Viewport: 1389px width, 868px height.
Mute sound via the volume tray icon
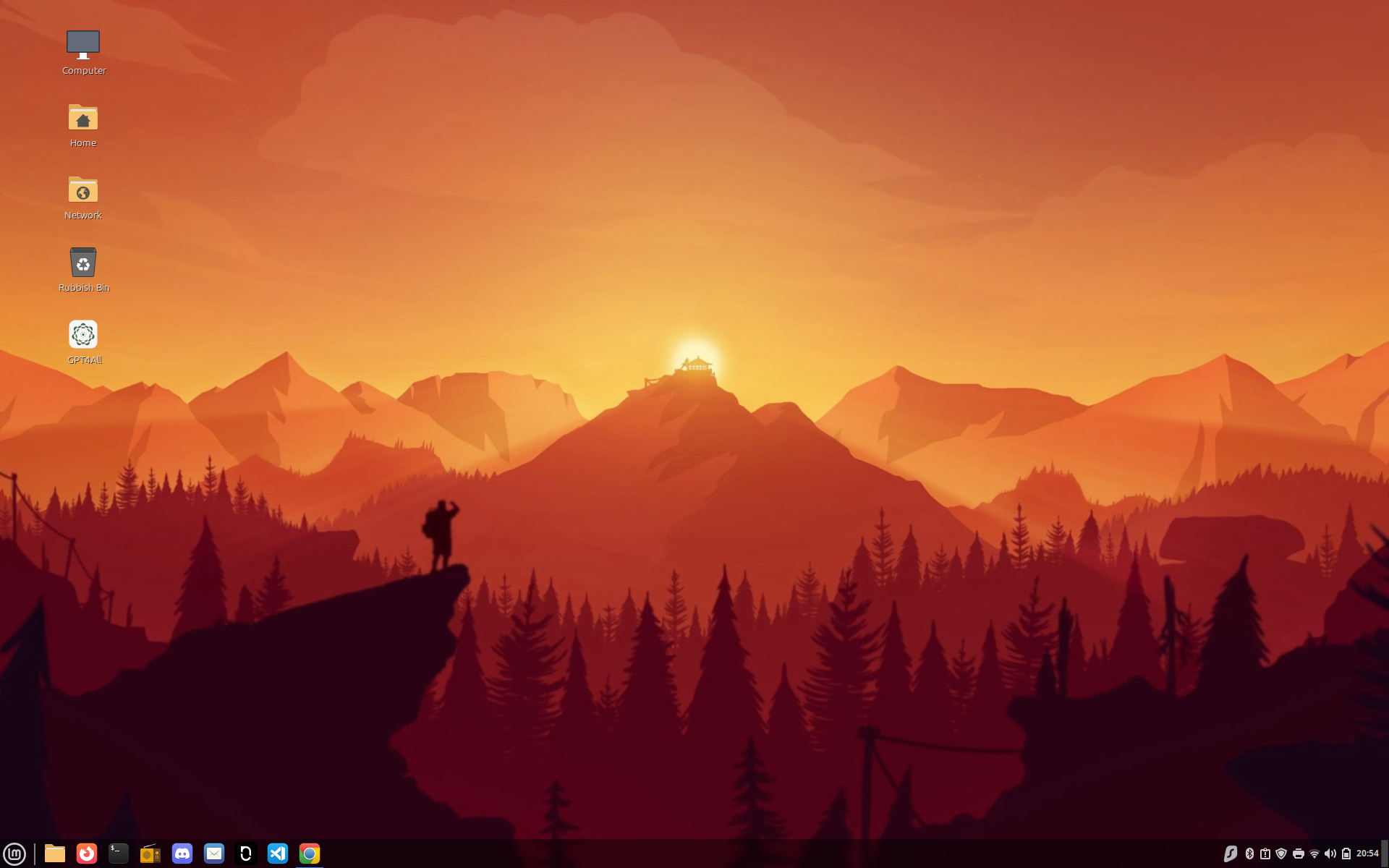[1331, 854]
